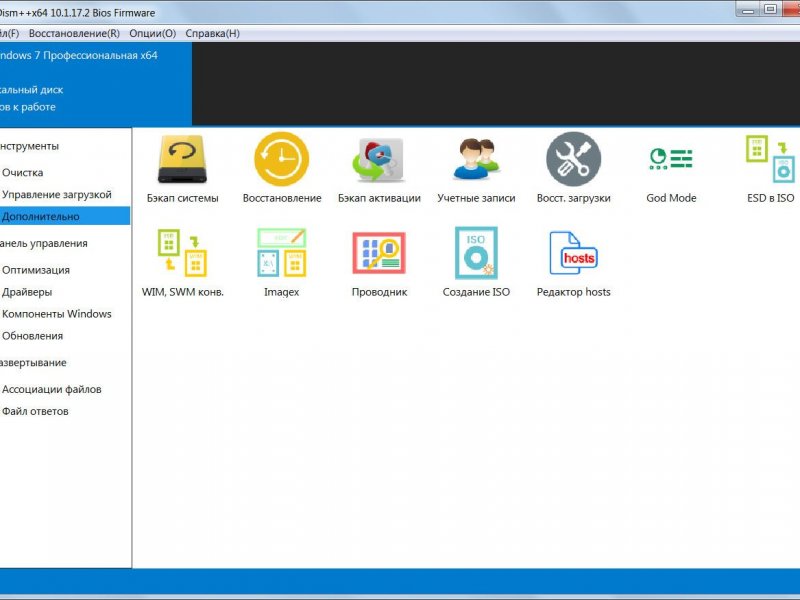The image size is (800, 600).
Task: Click the WIM, SWM конв. label
Action: [x=182, y=292]
